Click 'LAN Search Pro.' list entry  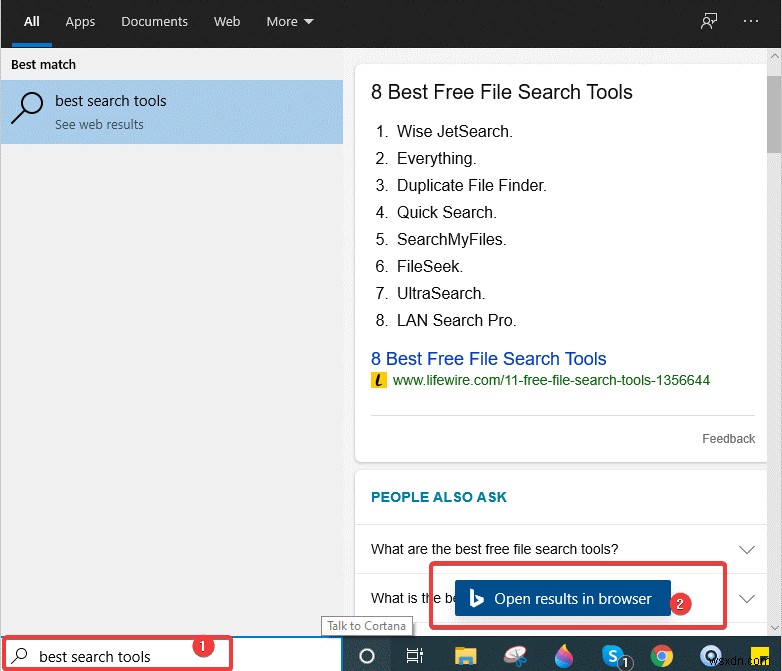point(456,320)
